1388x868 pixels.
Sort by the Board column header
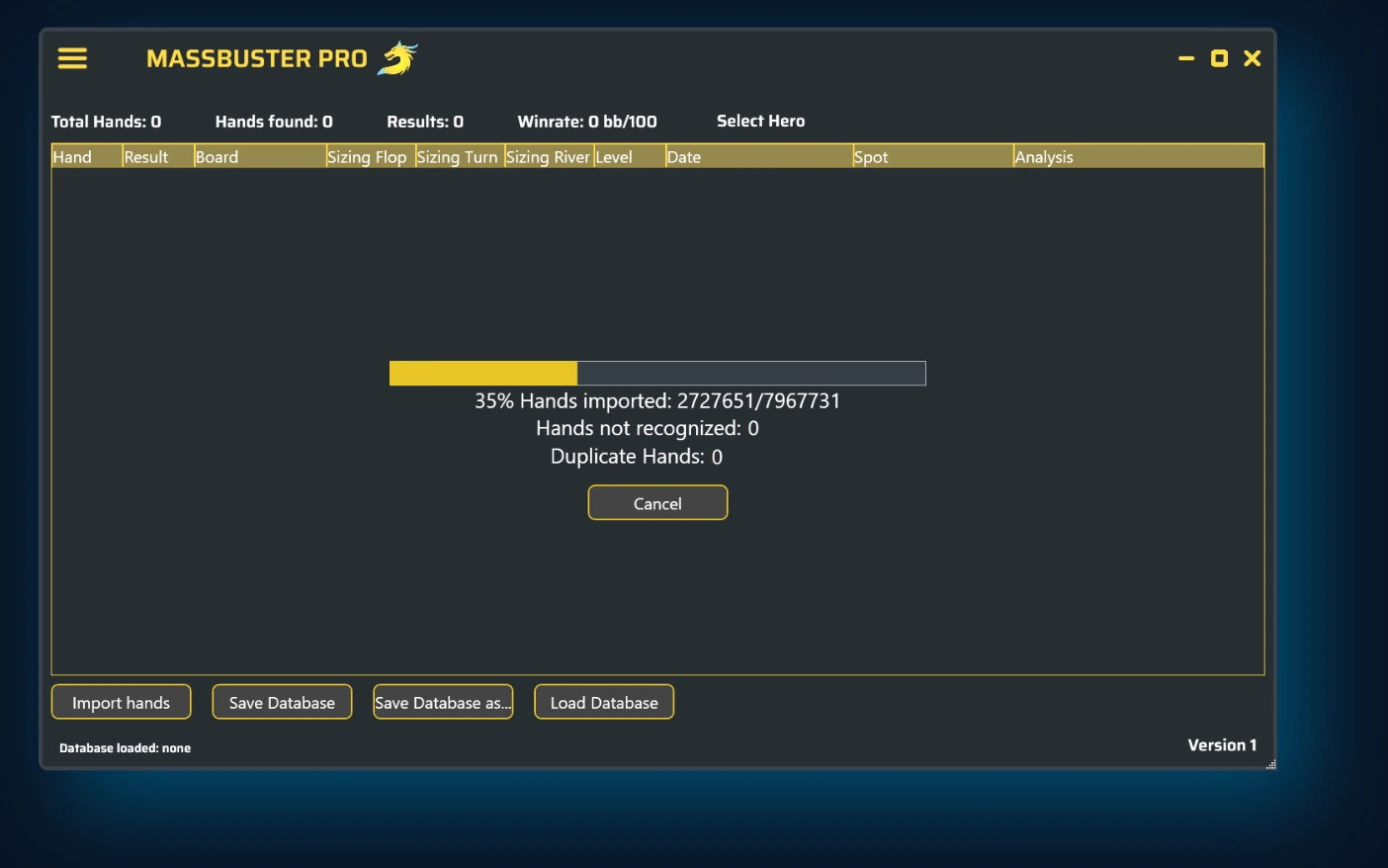coord(260,156)
